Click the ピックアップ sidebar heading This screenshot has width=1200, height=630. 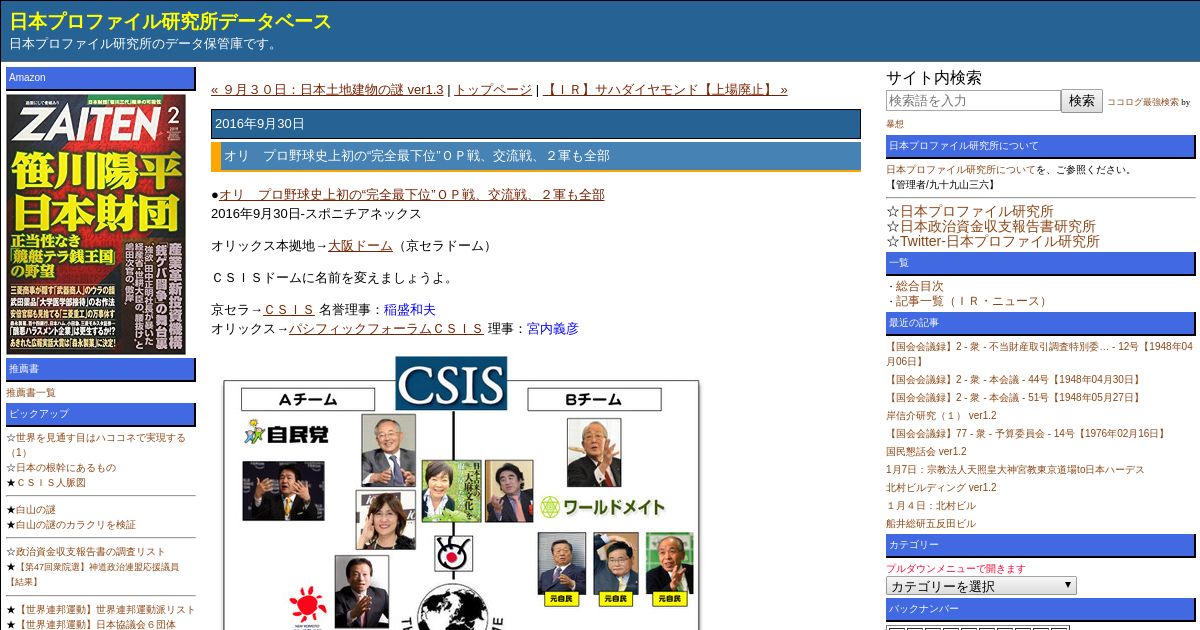(101, 414)
